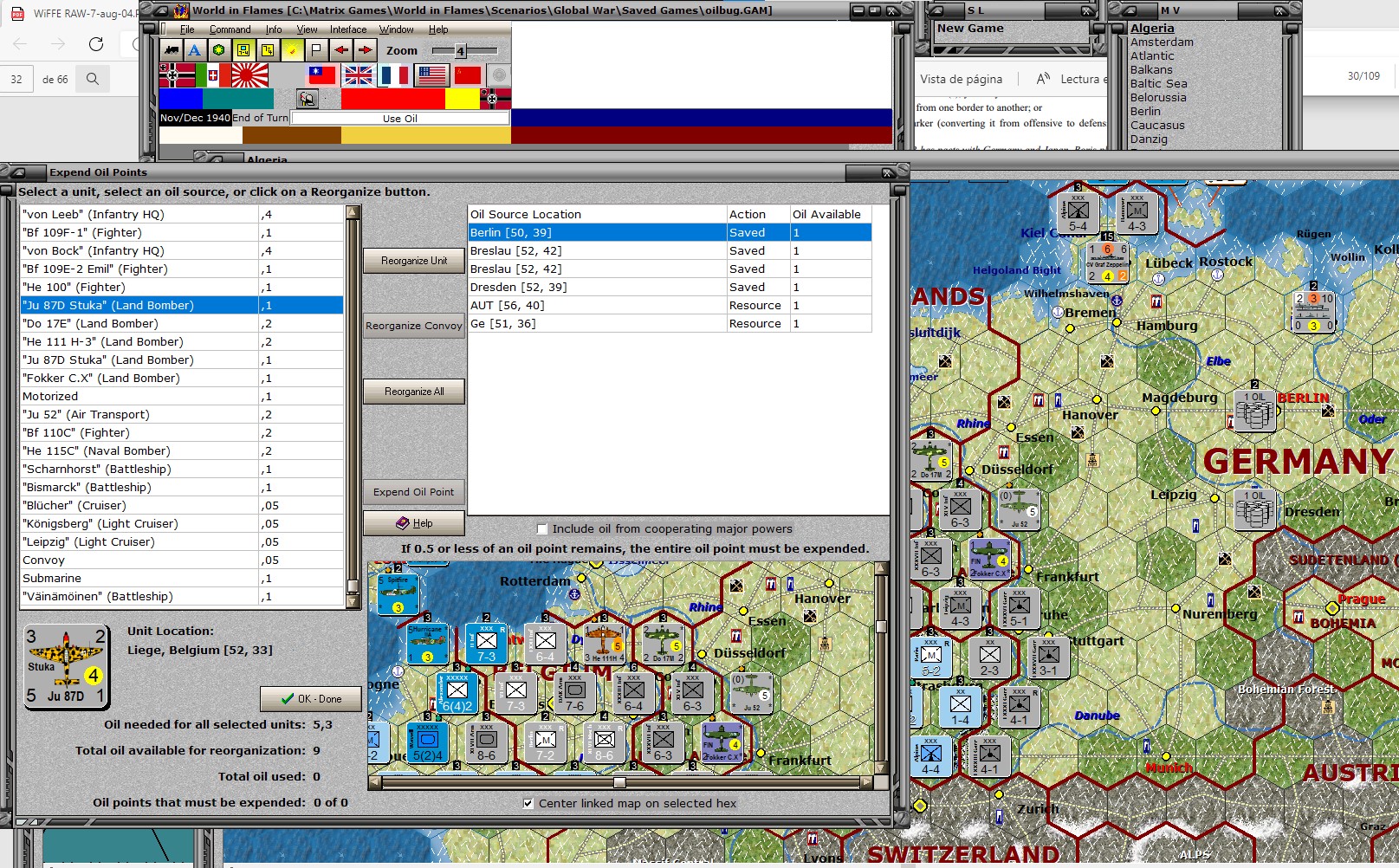Open the File menu
1399x868 pixels.
187,29
